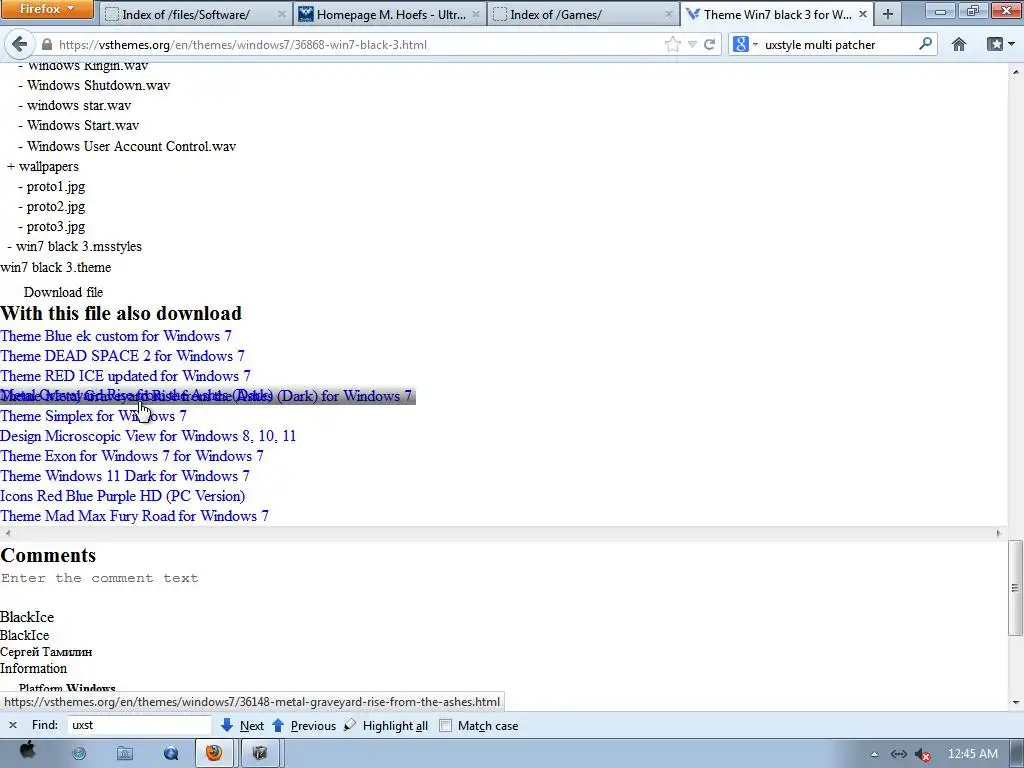Click the uxstyle multi patcher search field
This screenshot has width=1024, height=768.
tap(839, 44)
